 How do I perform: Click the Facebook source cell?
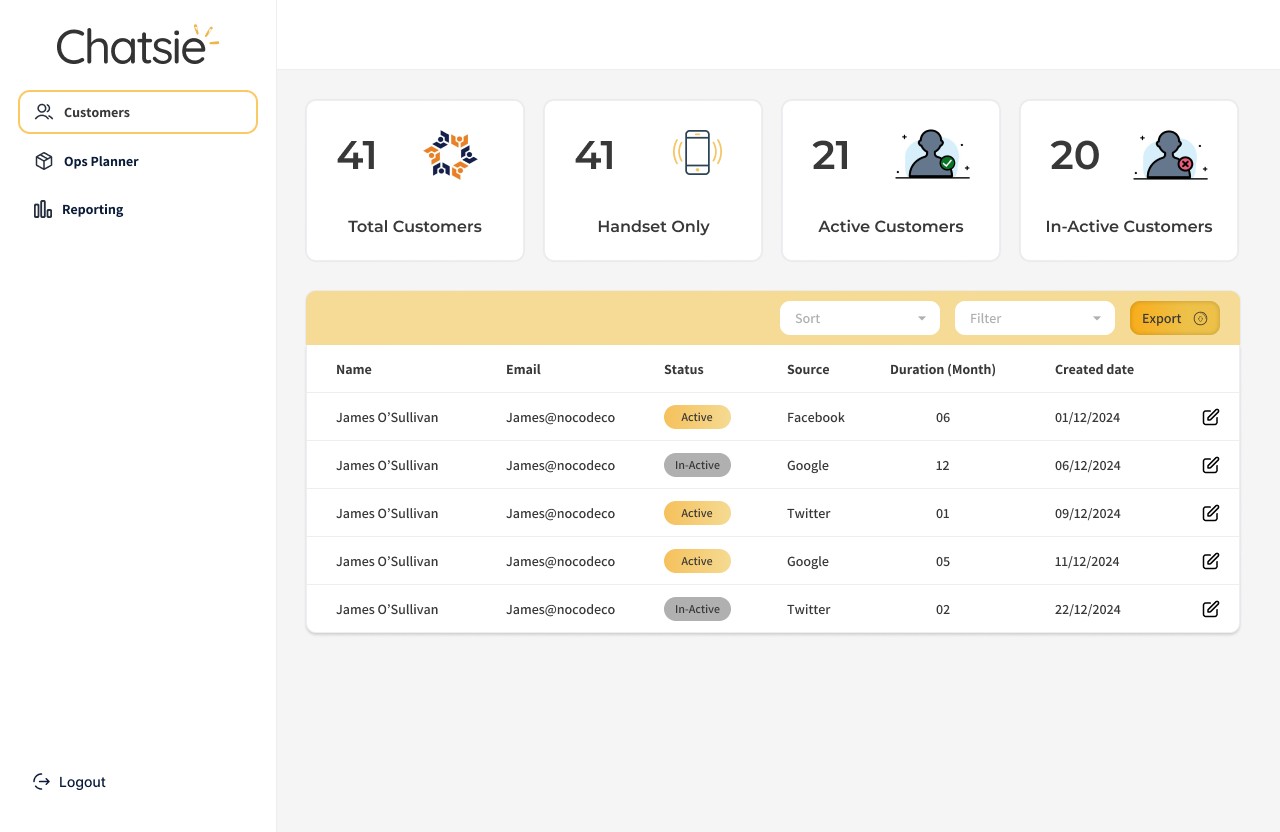[x=816, y=417]
